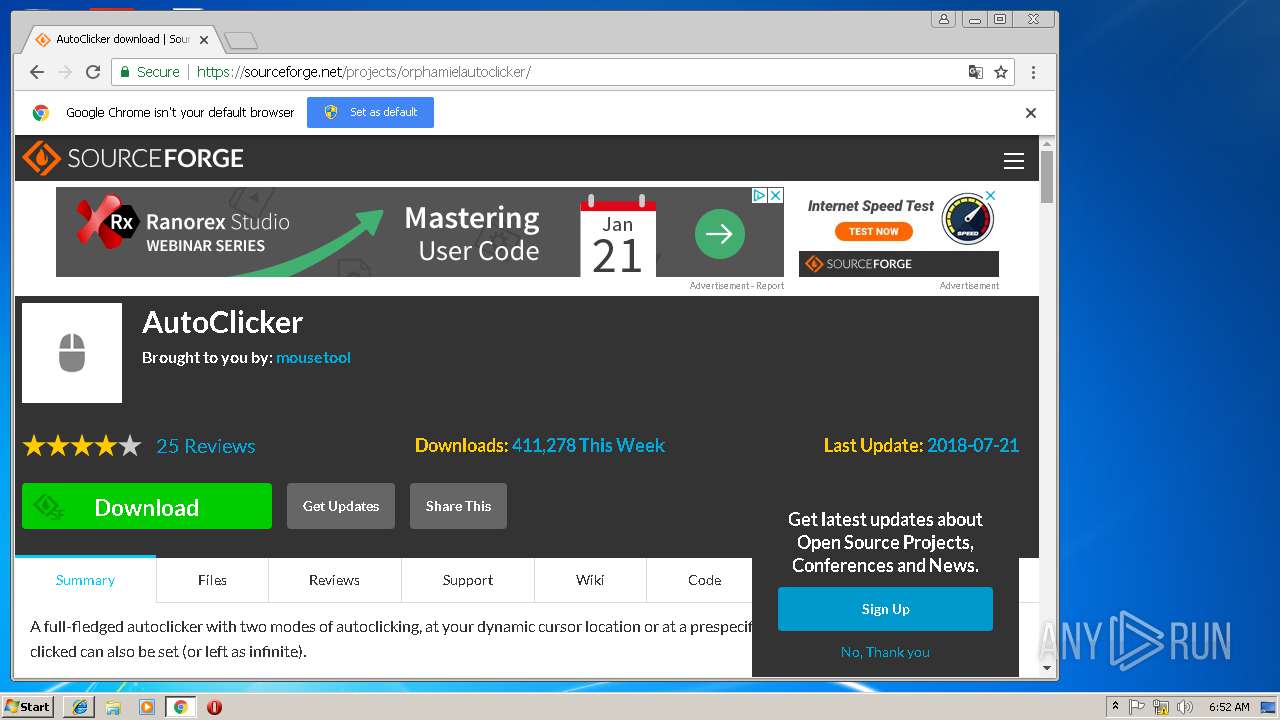The height and width of the screenshot is (720, 1280).
Task: Open AdChoices info icon on Ranorex ad
Action: [760, 196]
